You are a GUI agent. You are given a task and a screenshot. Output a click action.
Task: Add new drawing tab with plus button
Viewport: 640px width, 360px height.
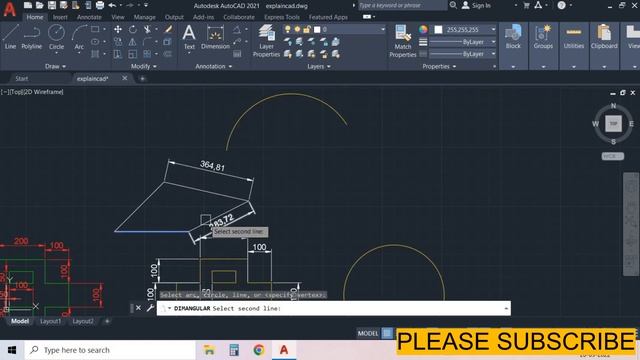(x=142, y=78)
